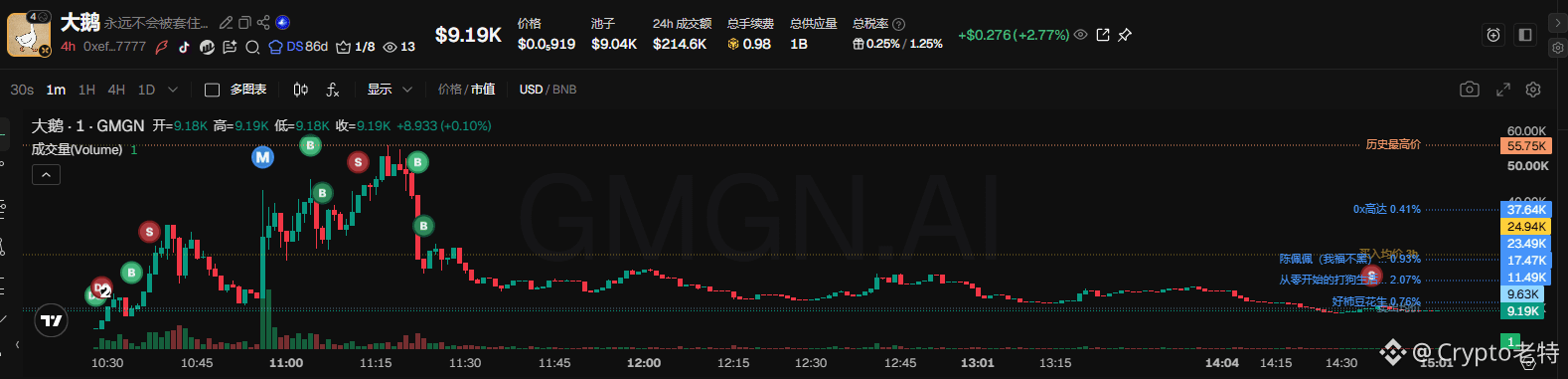
Task: Open the 总税率 help question mark
Action: [898, 24]
